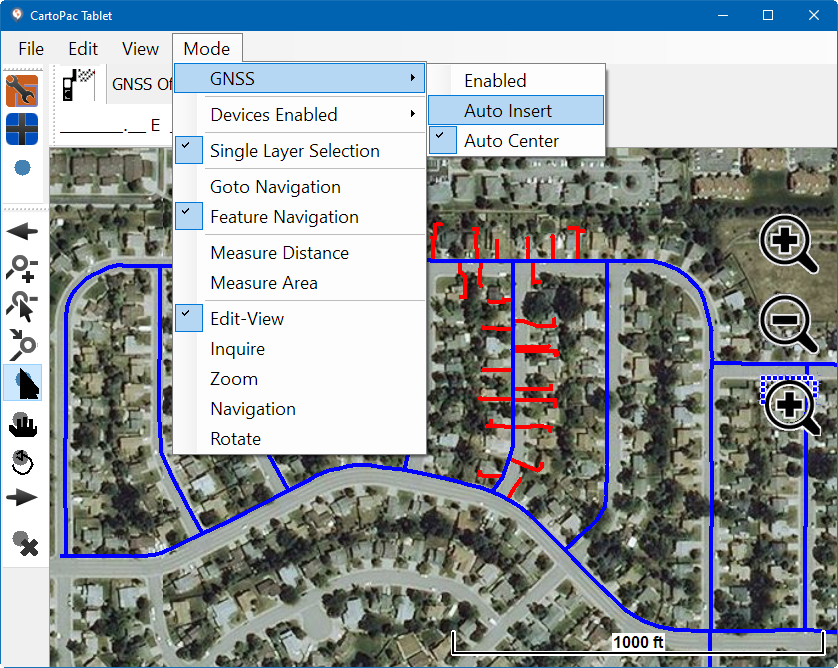
Task: Uncheck Single Layer Selection option
Action: (294, 151)
